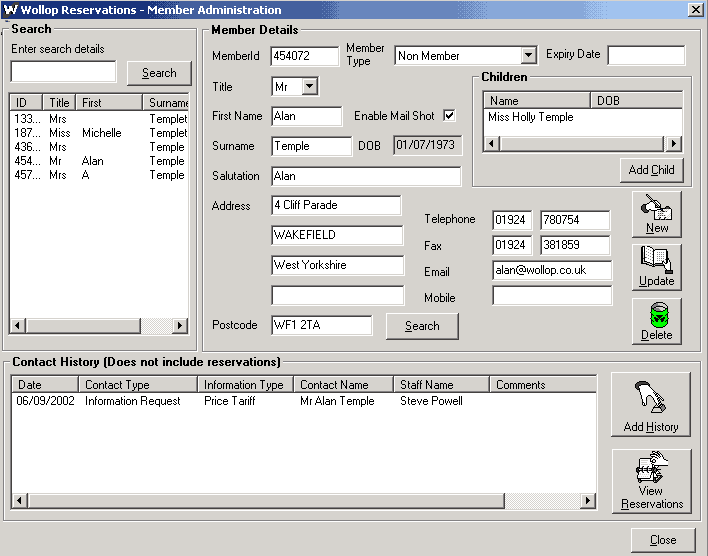Click the Close button at bottom
The height and width of the screenshot is (556, 708).
(663, 540)
